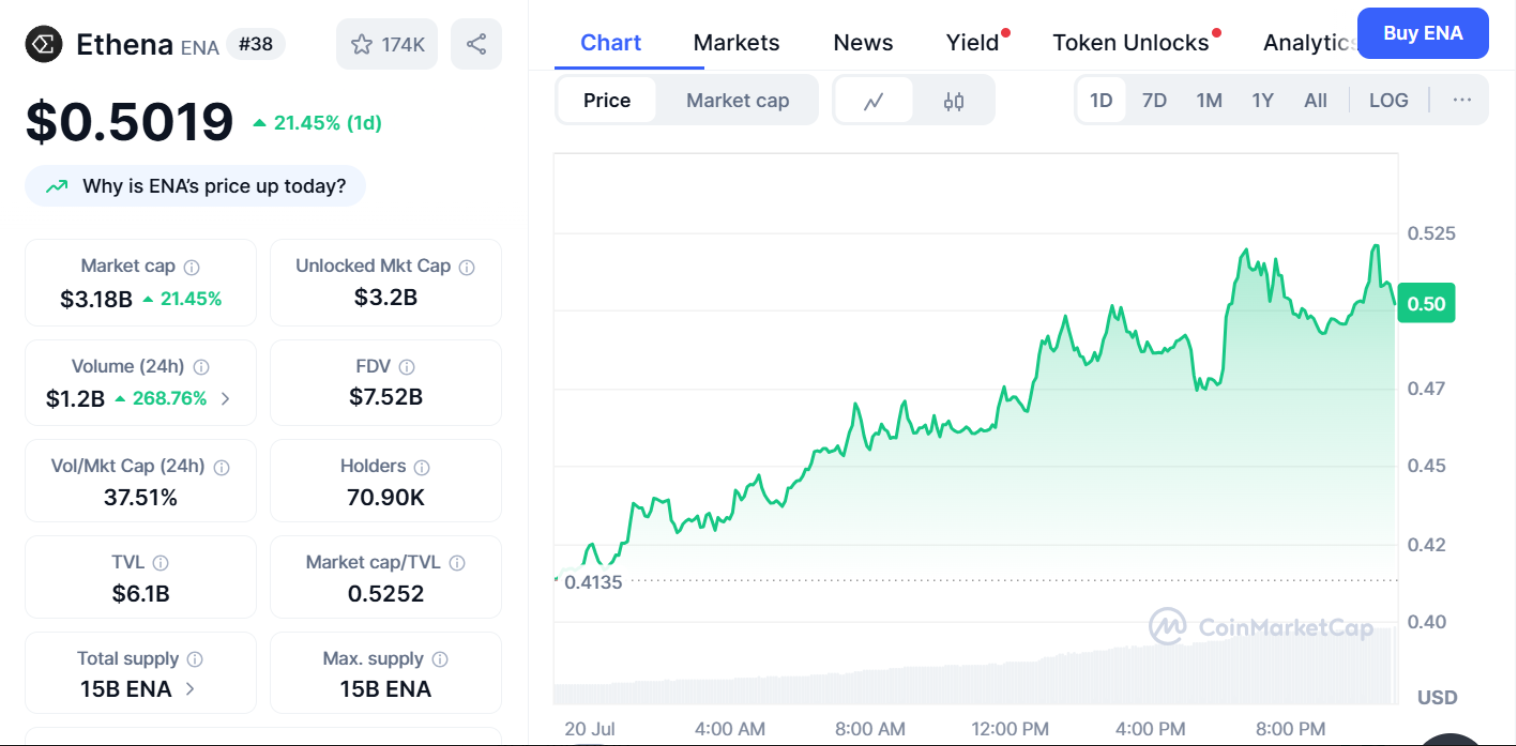Screen dimensions: 1516x746
Task: Open the Token Unlocks tab
Action: (x=1131, y=42)
